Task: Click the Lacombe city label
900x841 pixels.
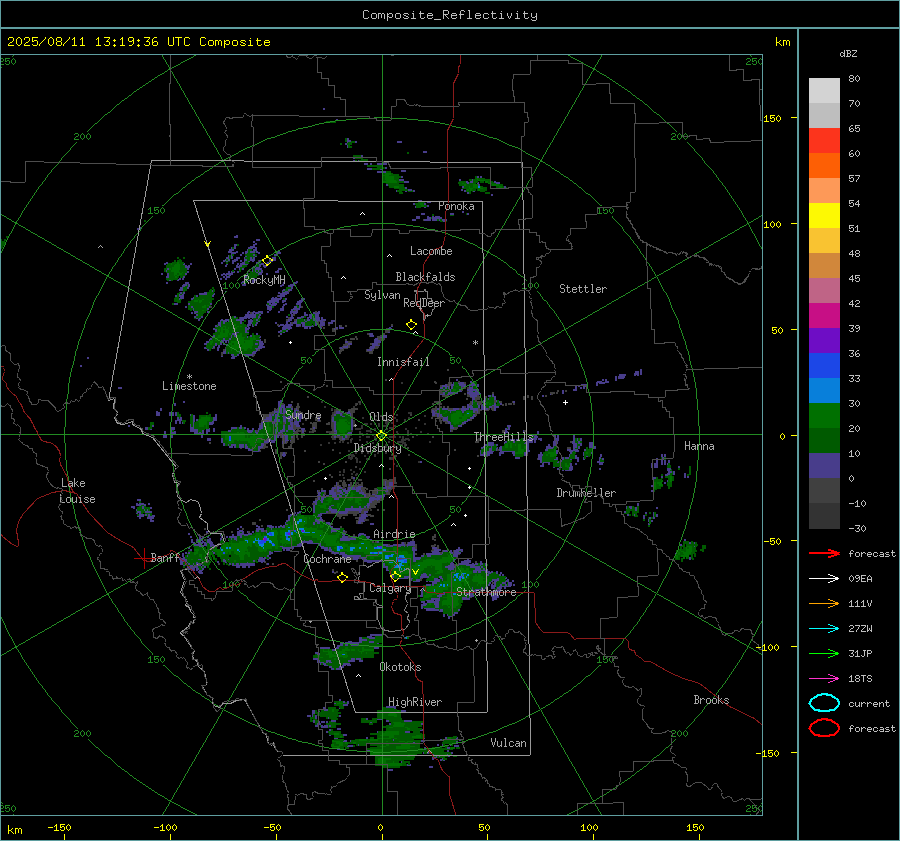Action: pos(431,251)
